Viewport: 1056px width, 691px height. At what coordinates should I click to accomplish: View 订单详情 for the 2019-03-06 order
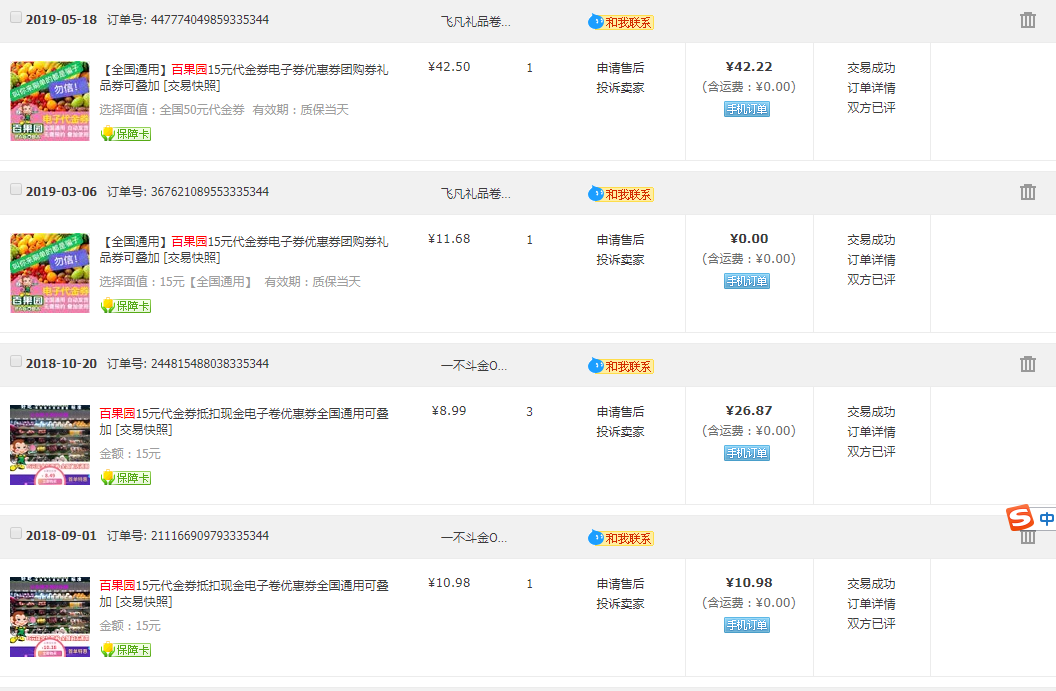871,259
